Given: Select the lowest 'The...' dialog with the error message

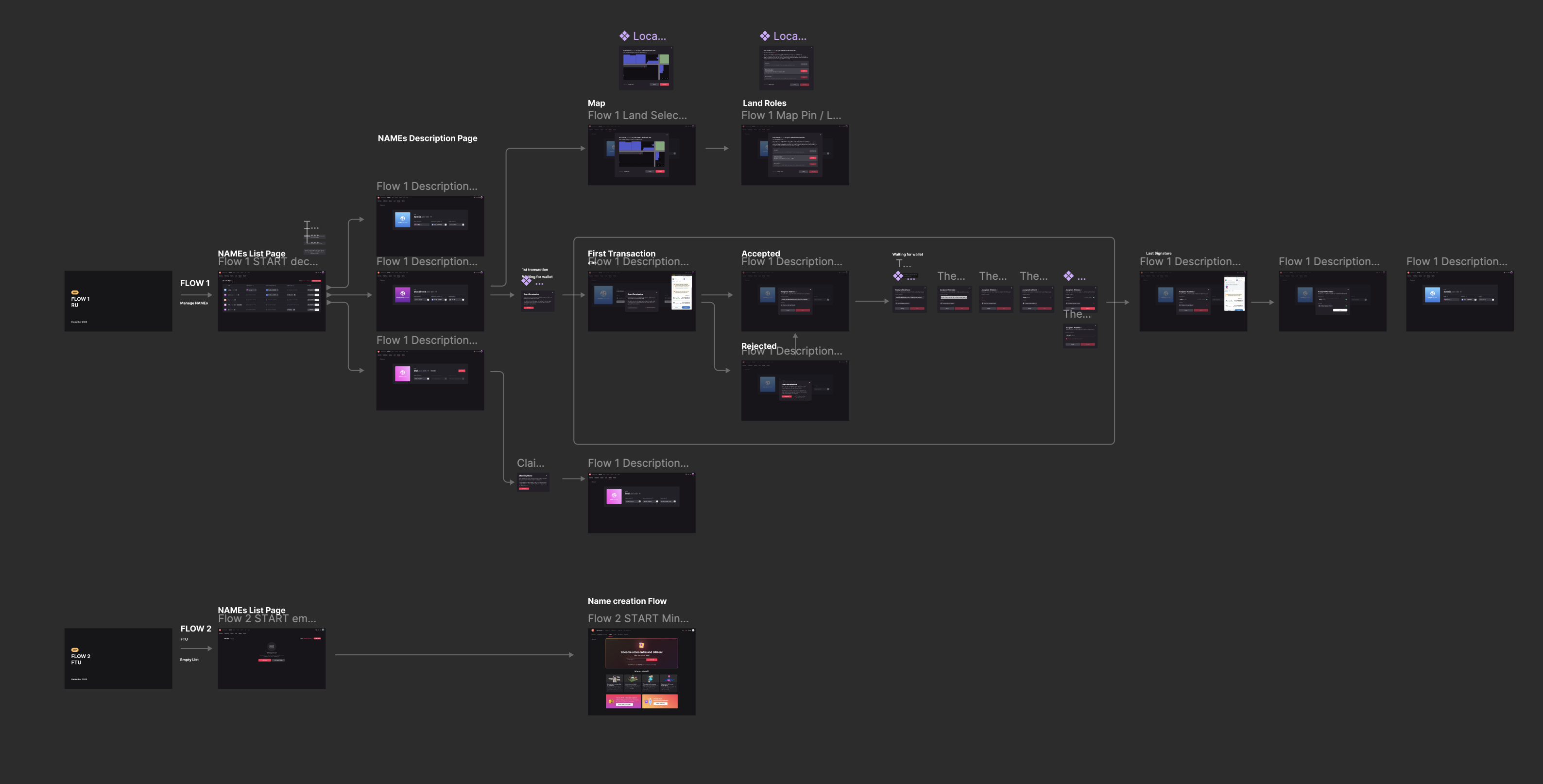Looking at the screenshot, I should pos(1080,335).
